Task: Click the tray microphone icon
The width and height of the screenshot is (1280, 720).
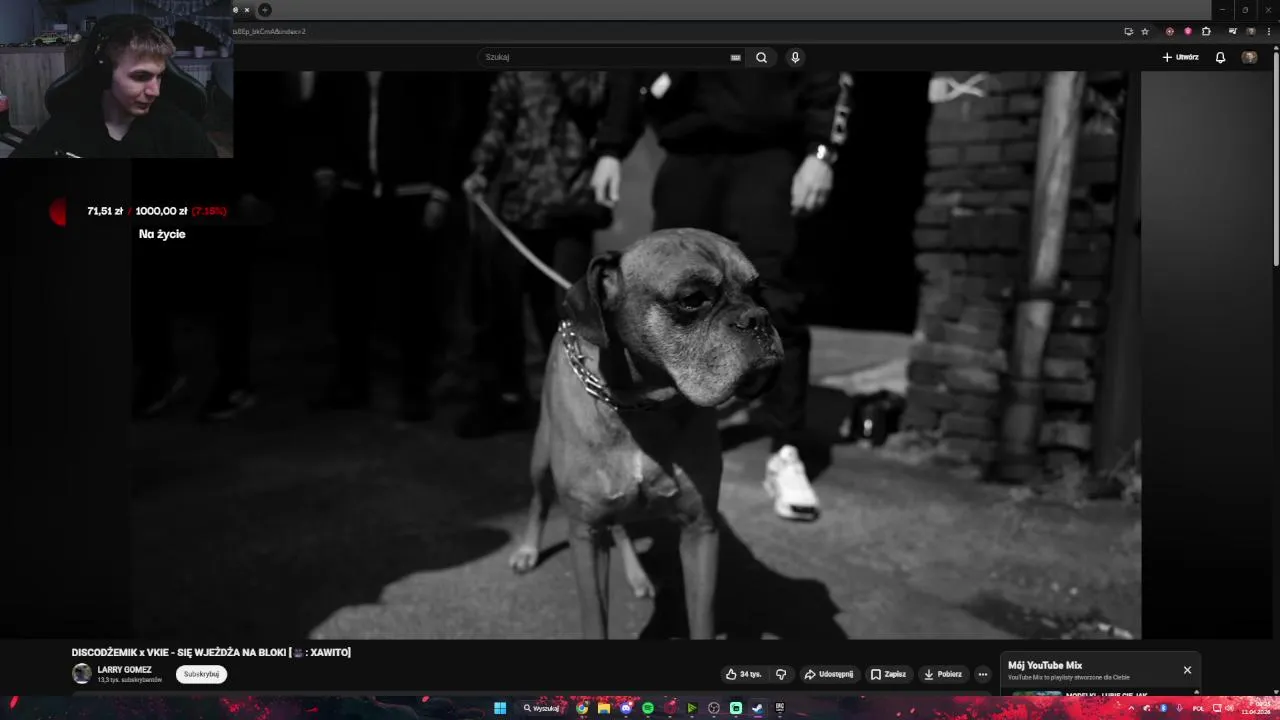Action: pos(1179,708)
